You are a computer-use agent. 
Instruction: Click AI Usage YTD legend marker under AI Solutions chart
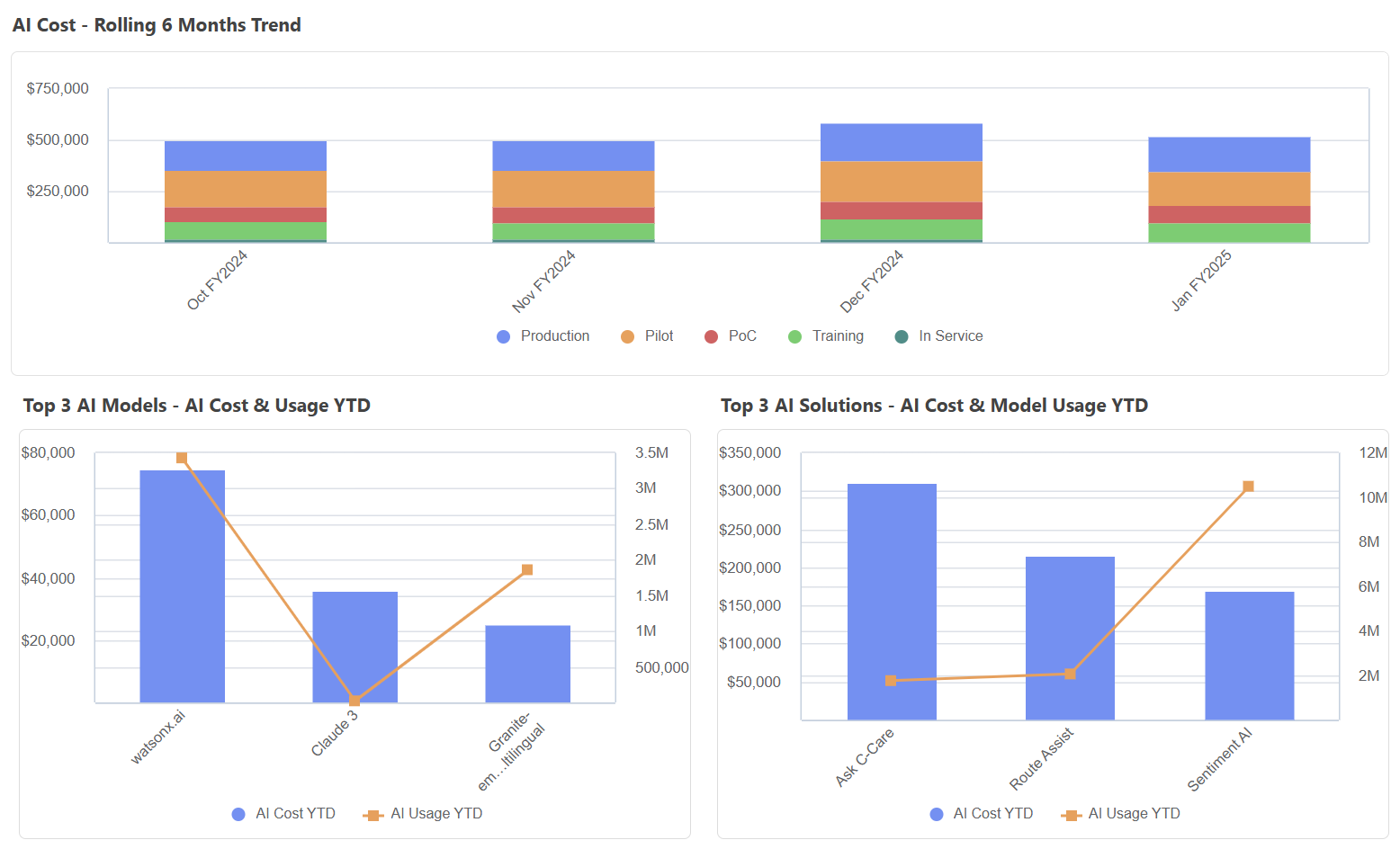[x=1071, y=815]
